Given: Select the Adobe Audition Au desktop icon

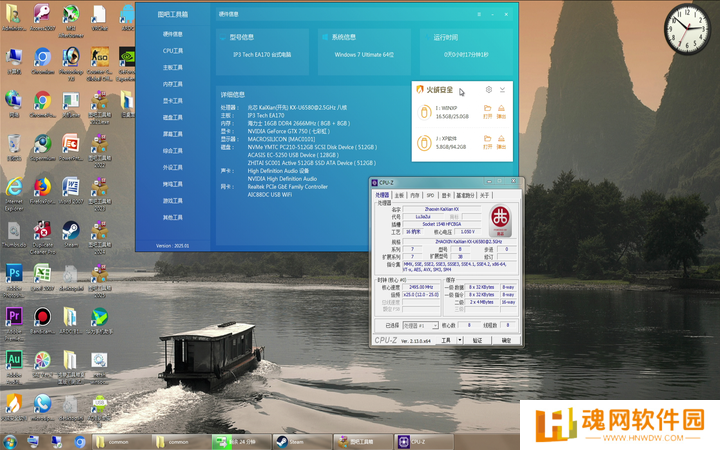Looking at the screenshot, I should coord(14,367).
